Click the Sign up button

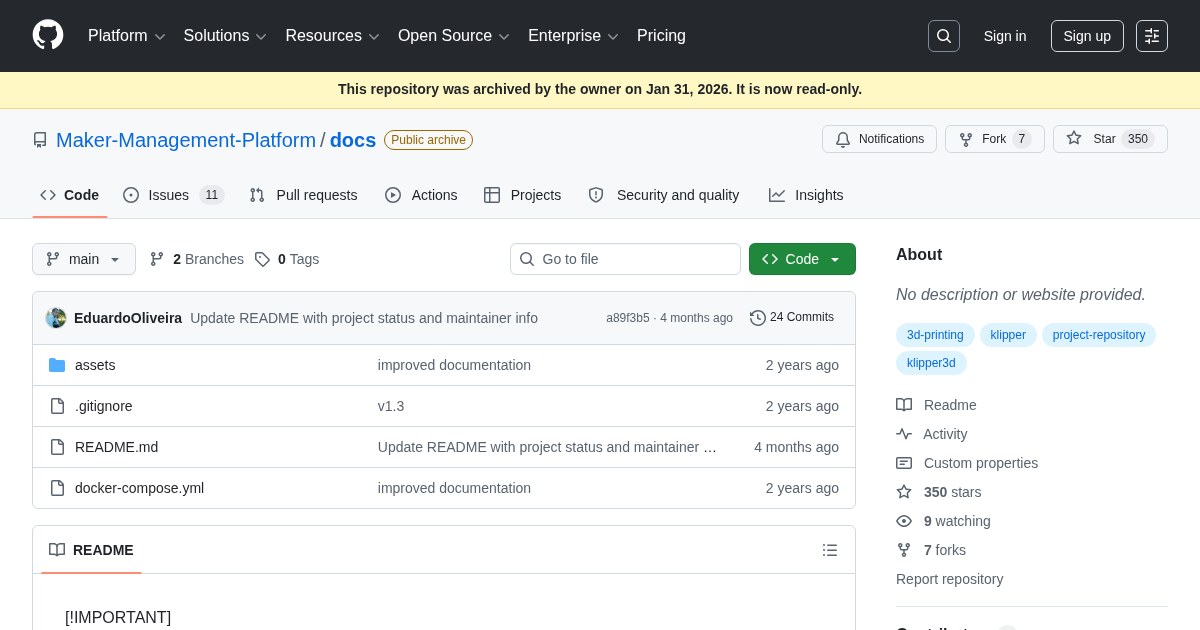(1087, 36)
